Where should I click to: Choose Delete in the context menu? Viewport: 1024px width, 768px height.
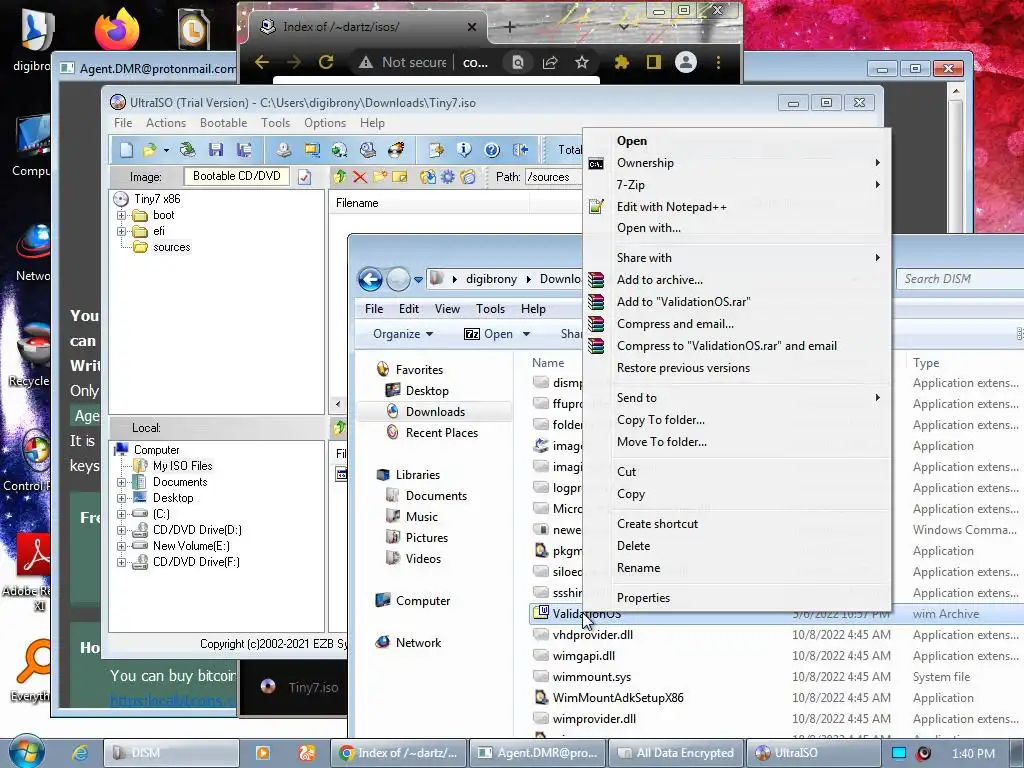point(738,546)
